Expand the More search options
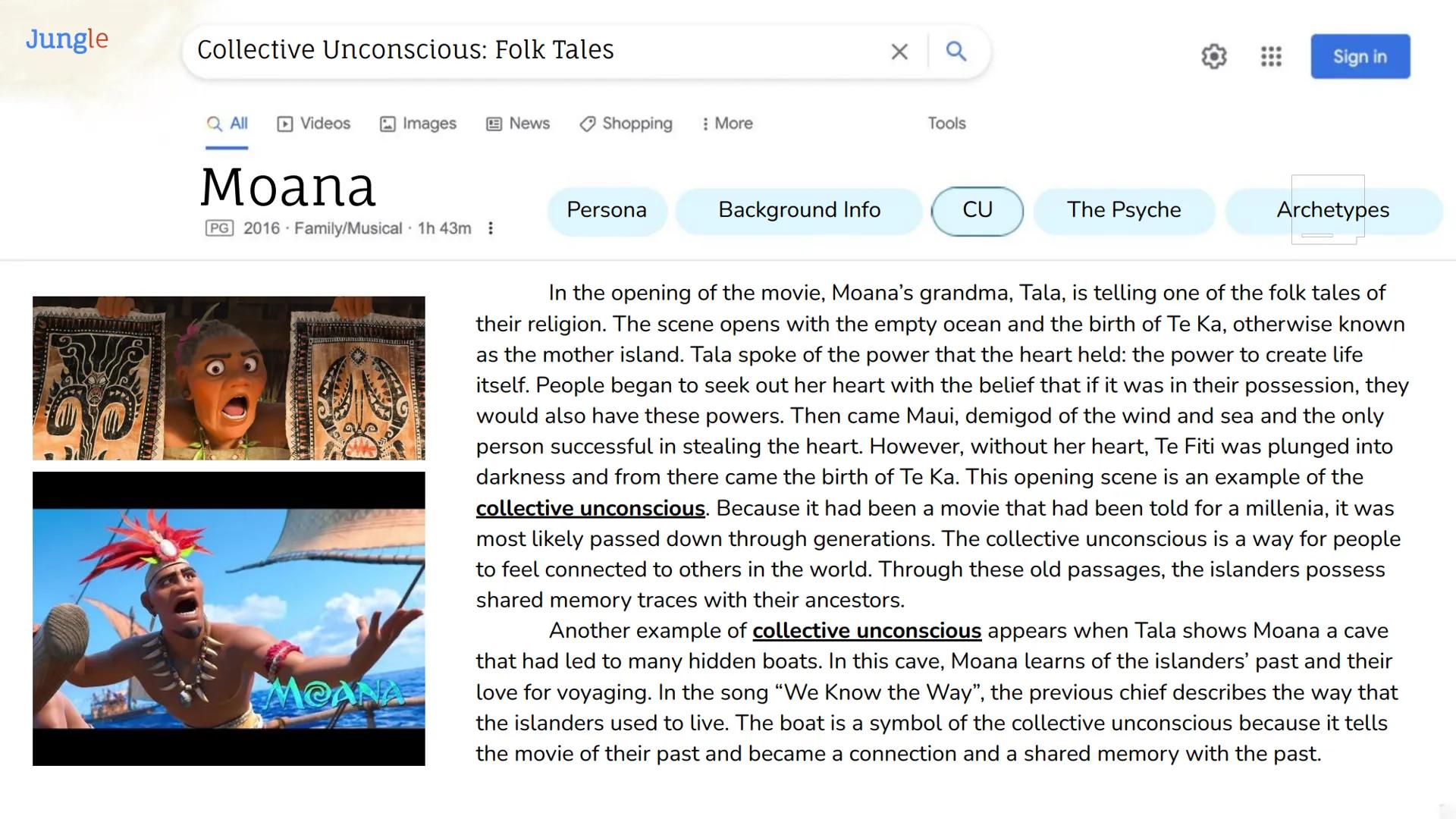 tap(726, 123)
